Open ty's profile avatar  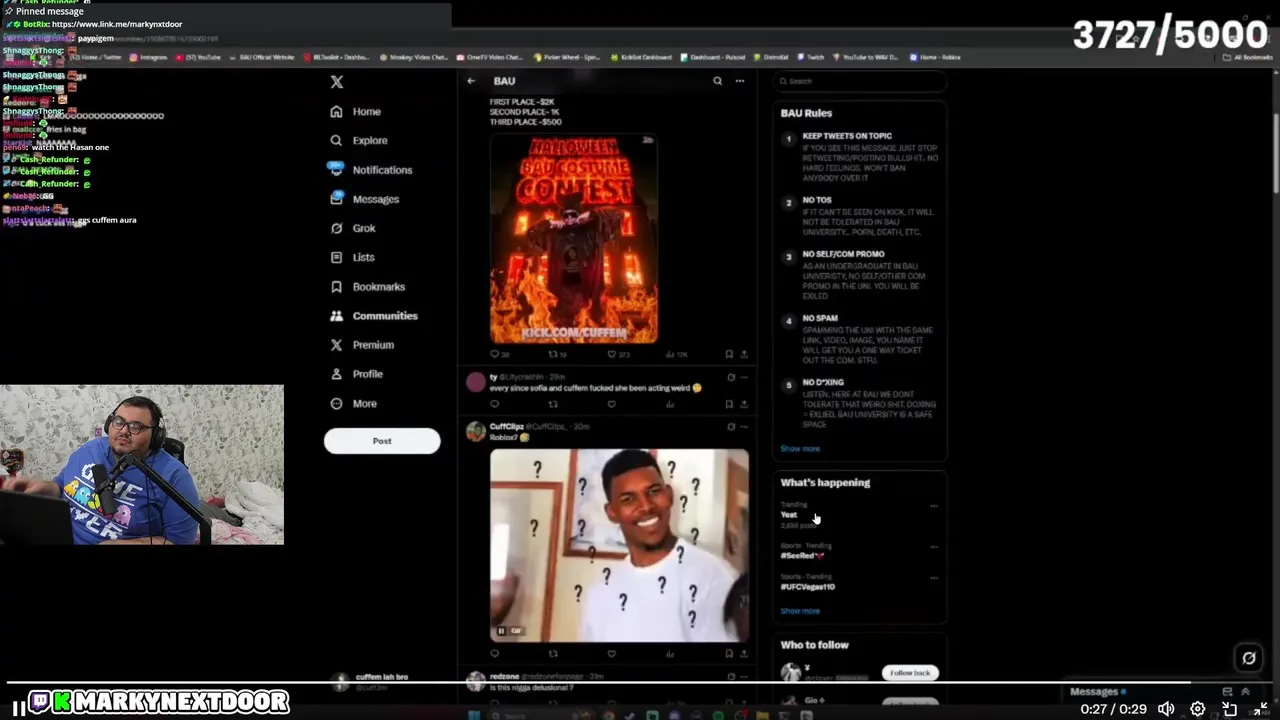click(476, 382)
